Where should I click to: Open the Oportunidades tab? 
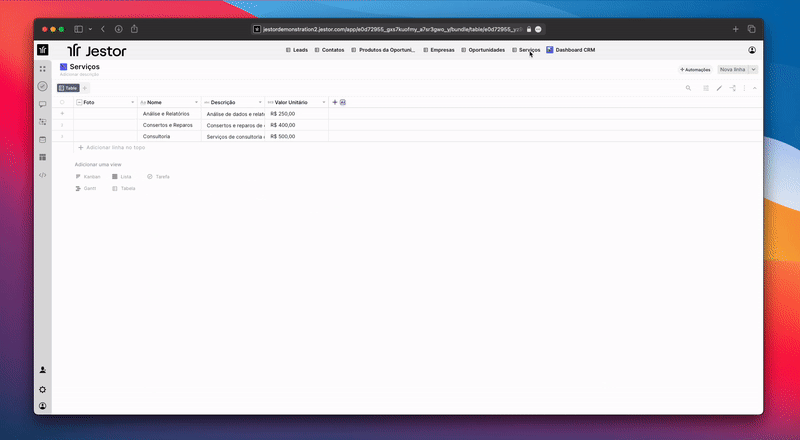point(483,50)
